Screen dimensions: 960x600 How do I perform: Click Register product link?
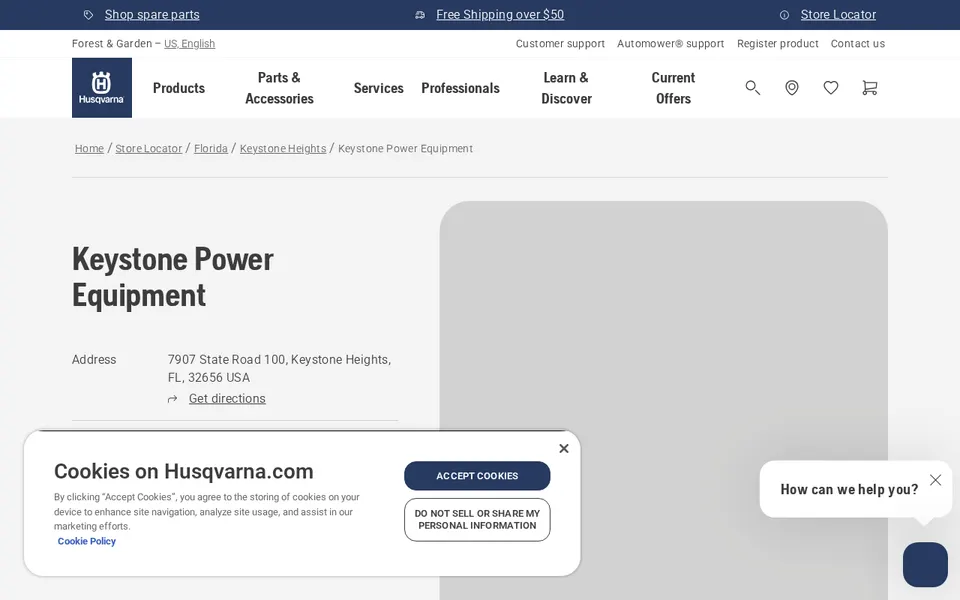778,43
